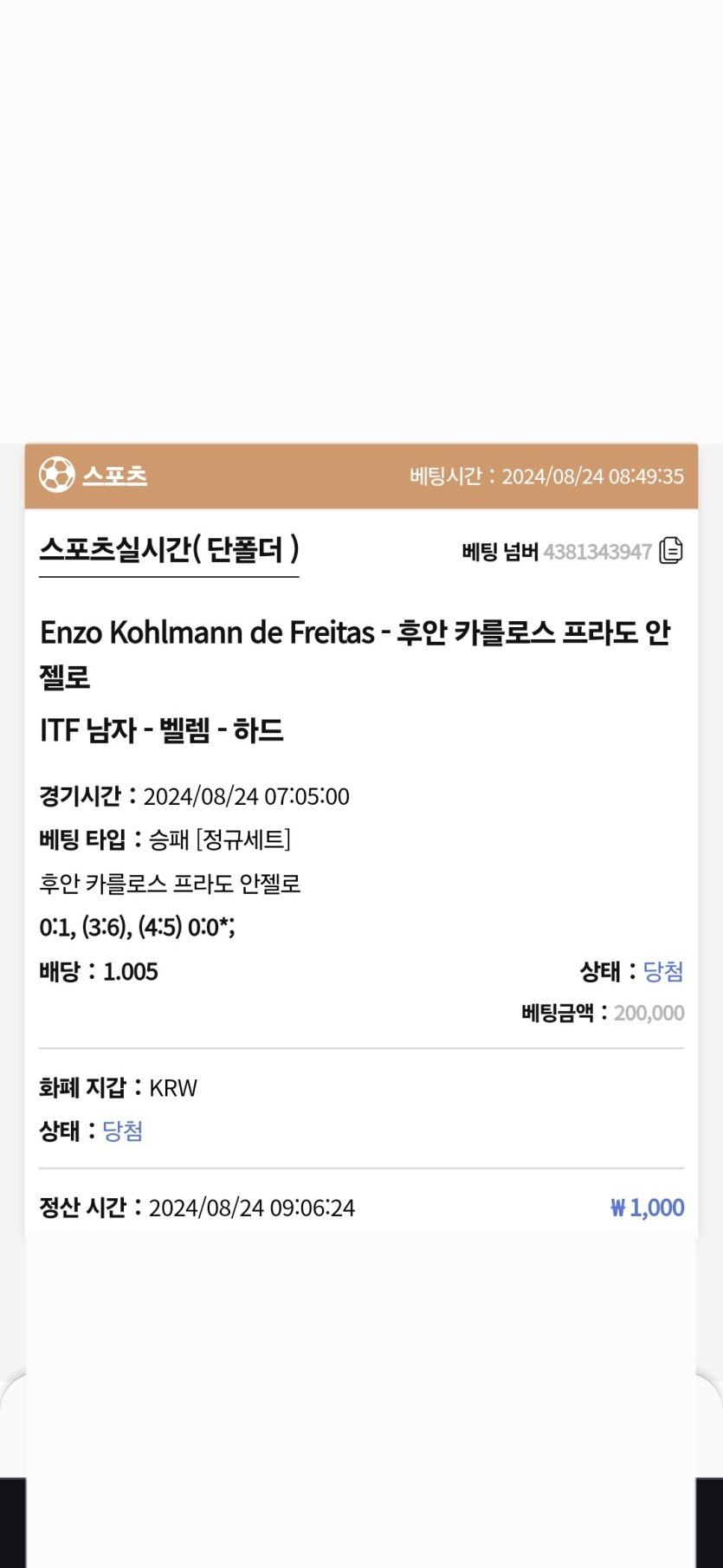This screenshot has width=723, height=1568.
Task: Click the betting number 4381343947
Action: 597,552
